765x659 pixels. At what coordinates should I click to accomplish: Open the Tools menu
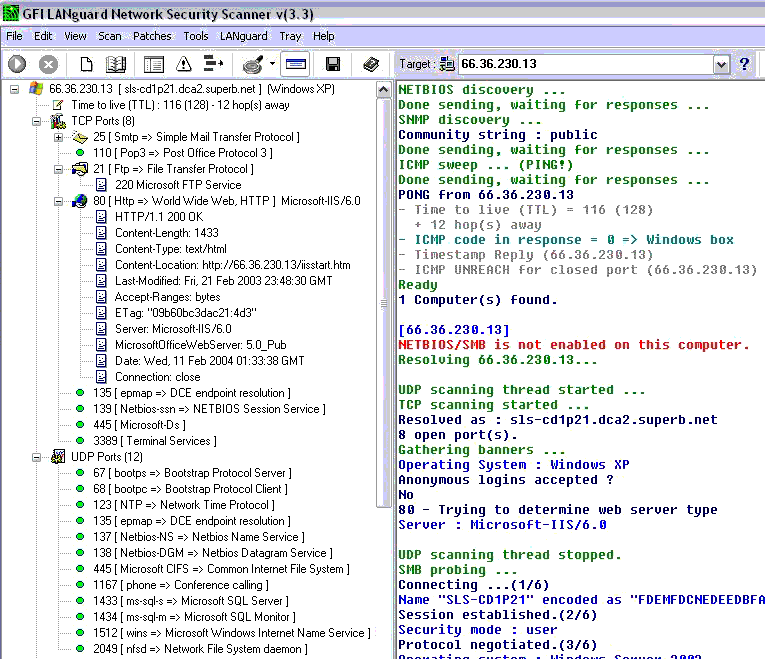coord(196,36)
